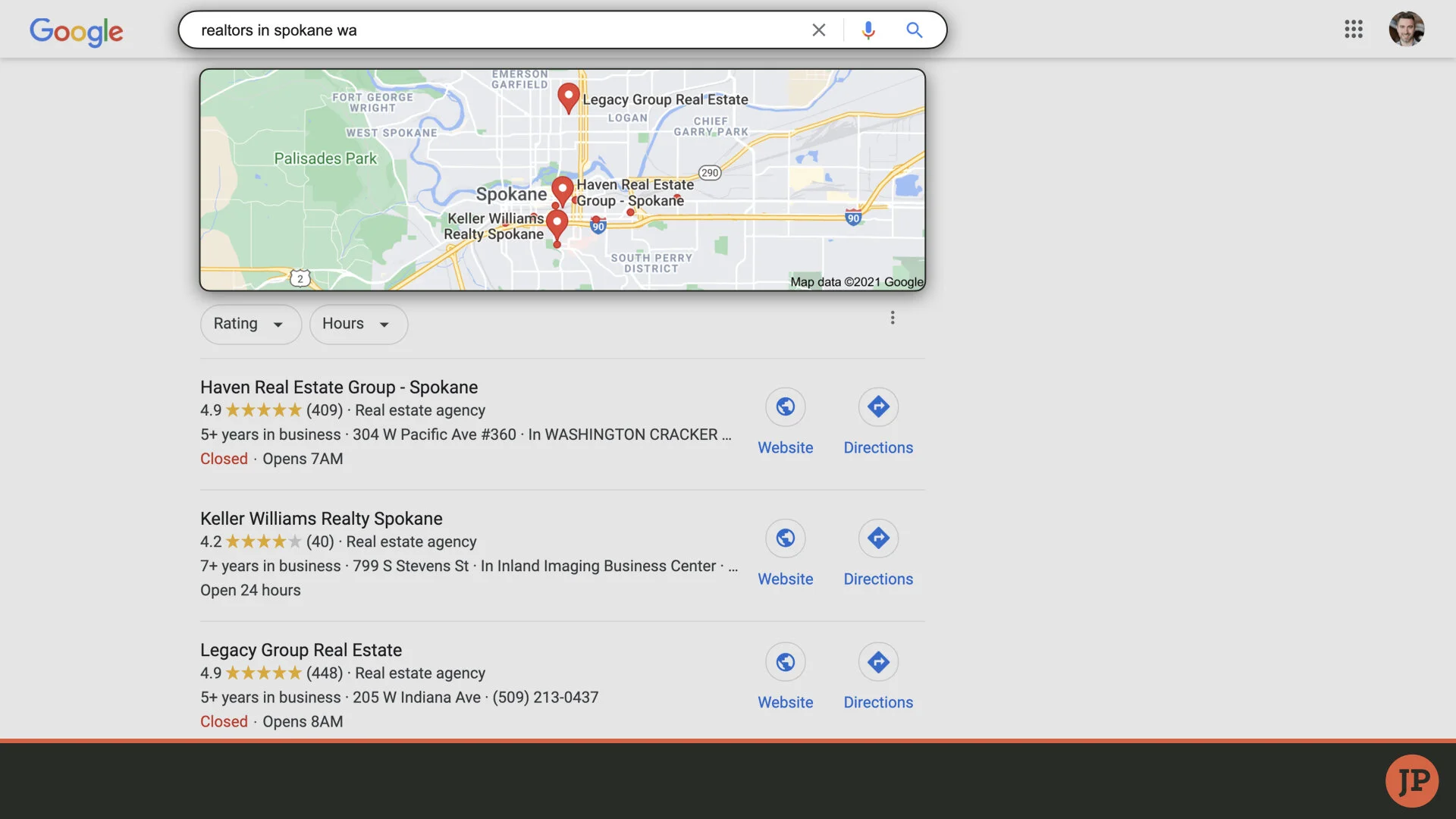This screenshot has height=819, width=1456.
Task: Open the account profile picture
Action: click(x=1406, y=30)
